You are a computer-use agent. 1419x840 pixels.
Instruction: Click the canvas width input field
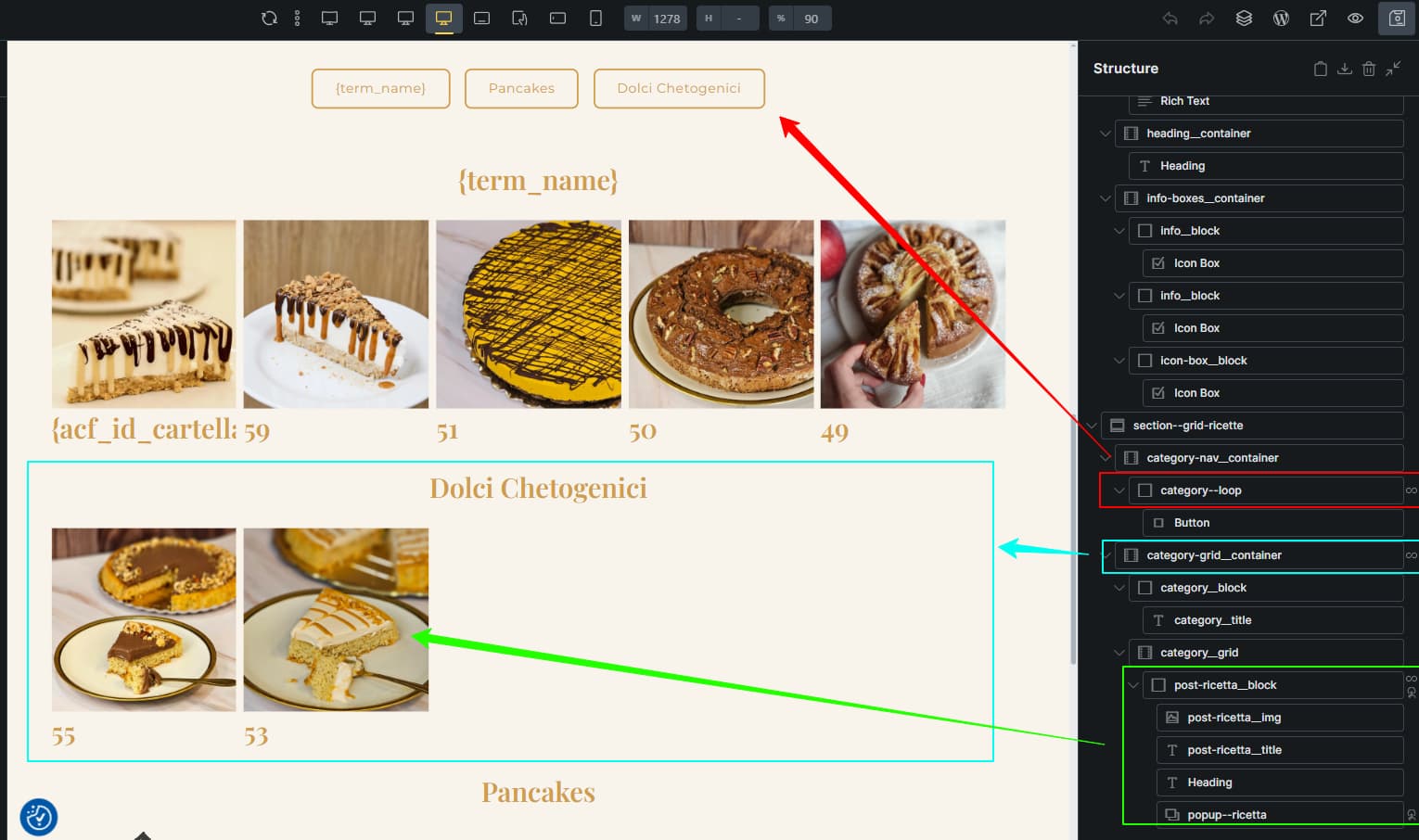click(667, 19)
